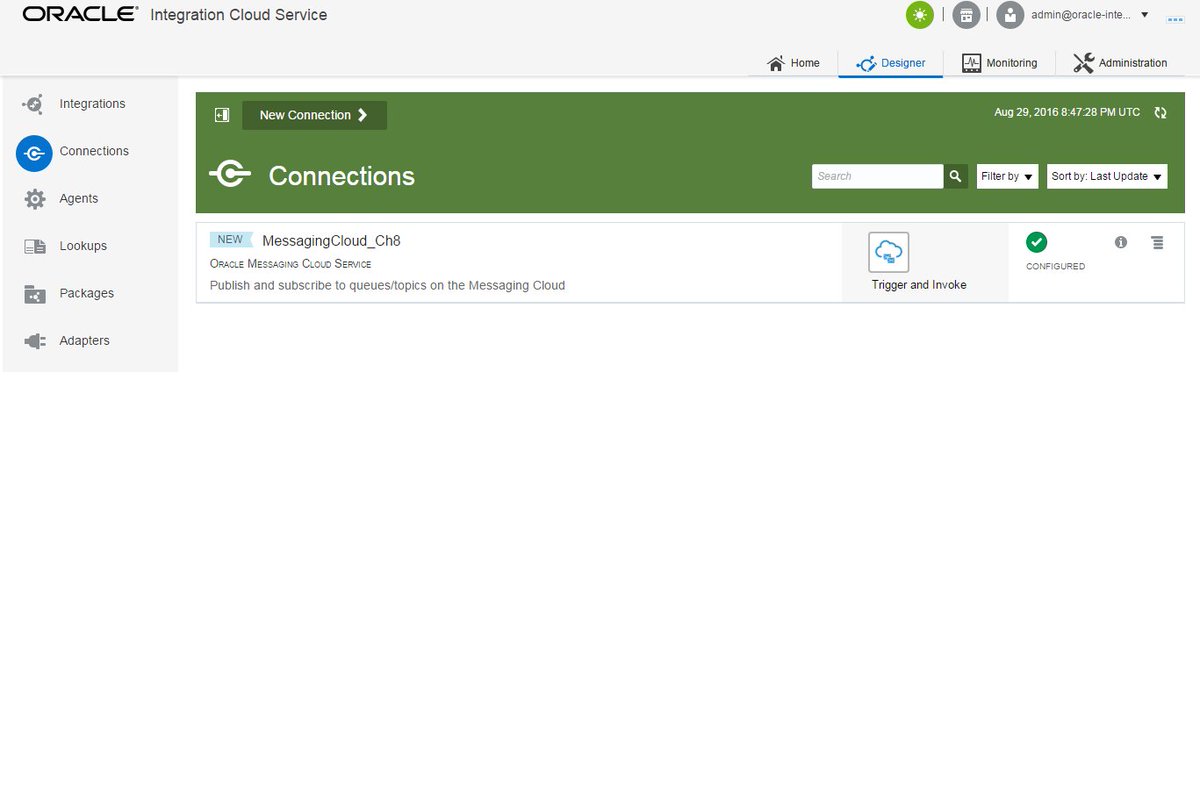View info for MessagingCloud_Ch8 connection
1200x795 pixels.
point(1121,242)
